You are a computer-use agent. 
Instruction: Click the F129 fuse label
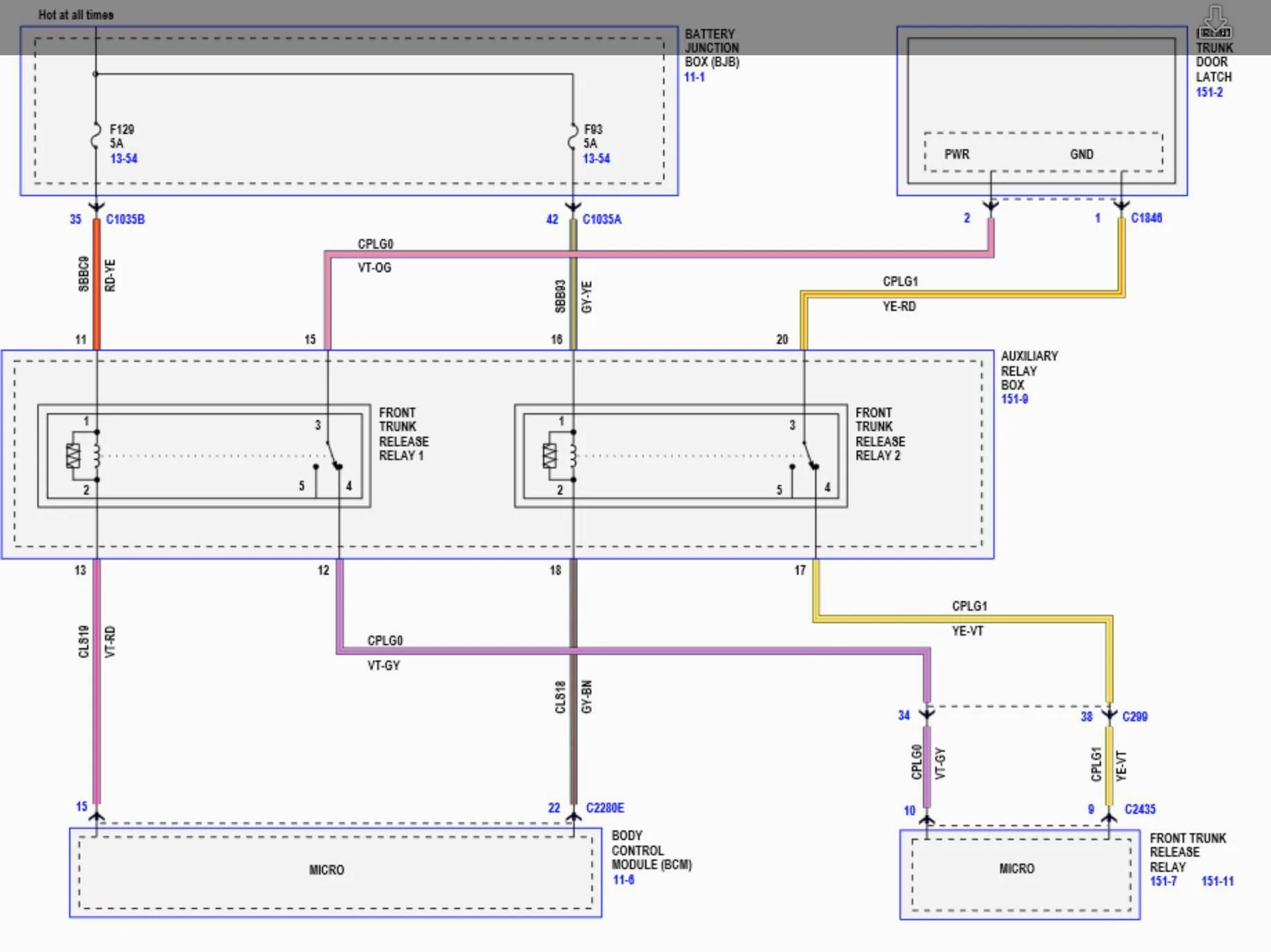click(122, 129)
